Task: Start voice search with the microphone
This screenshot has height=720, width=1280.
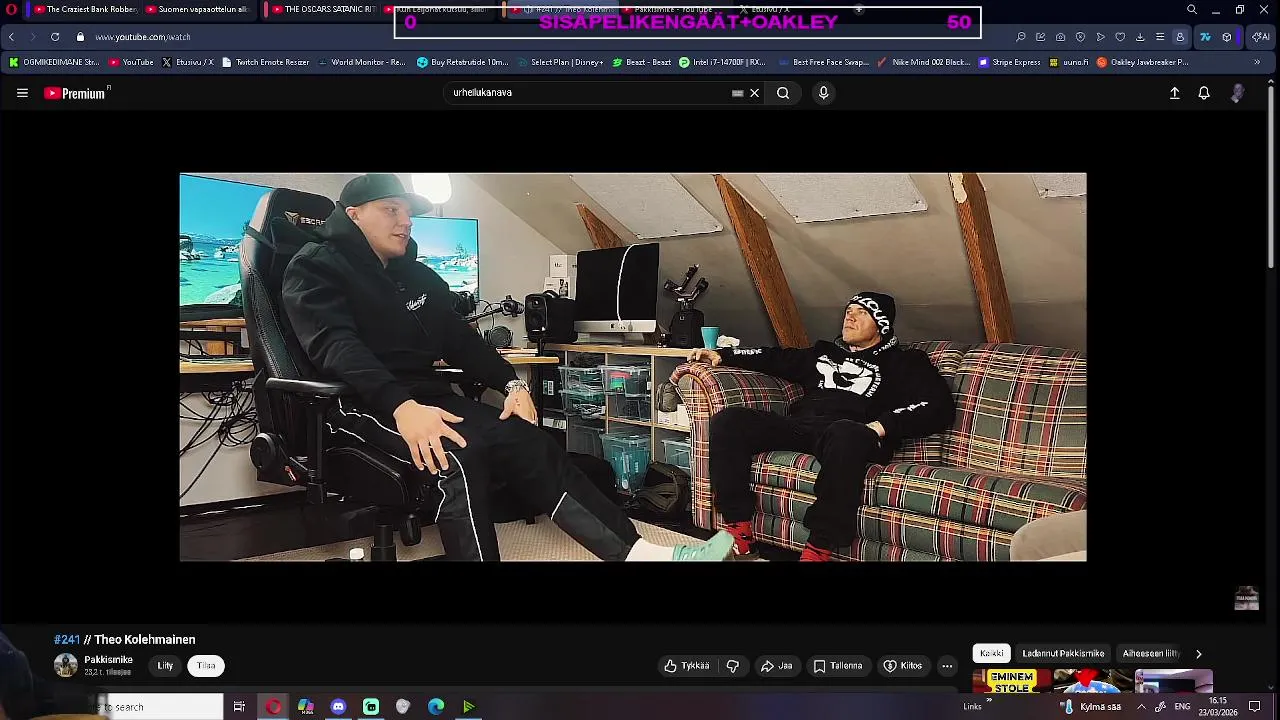Action: [823, 93]
